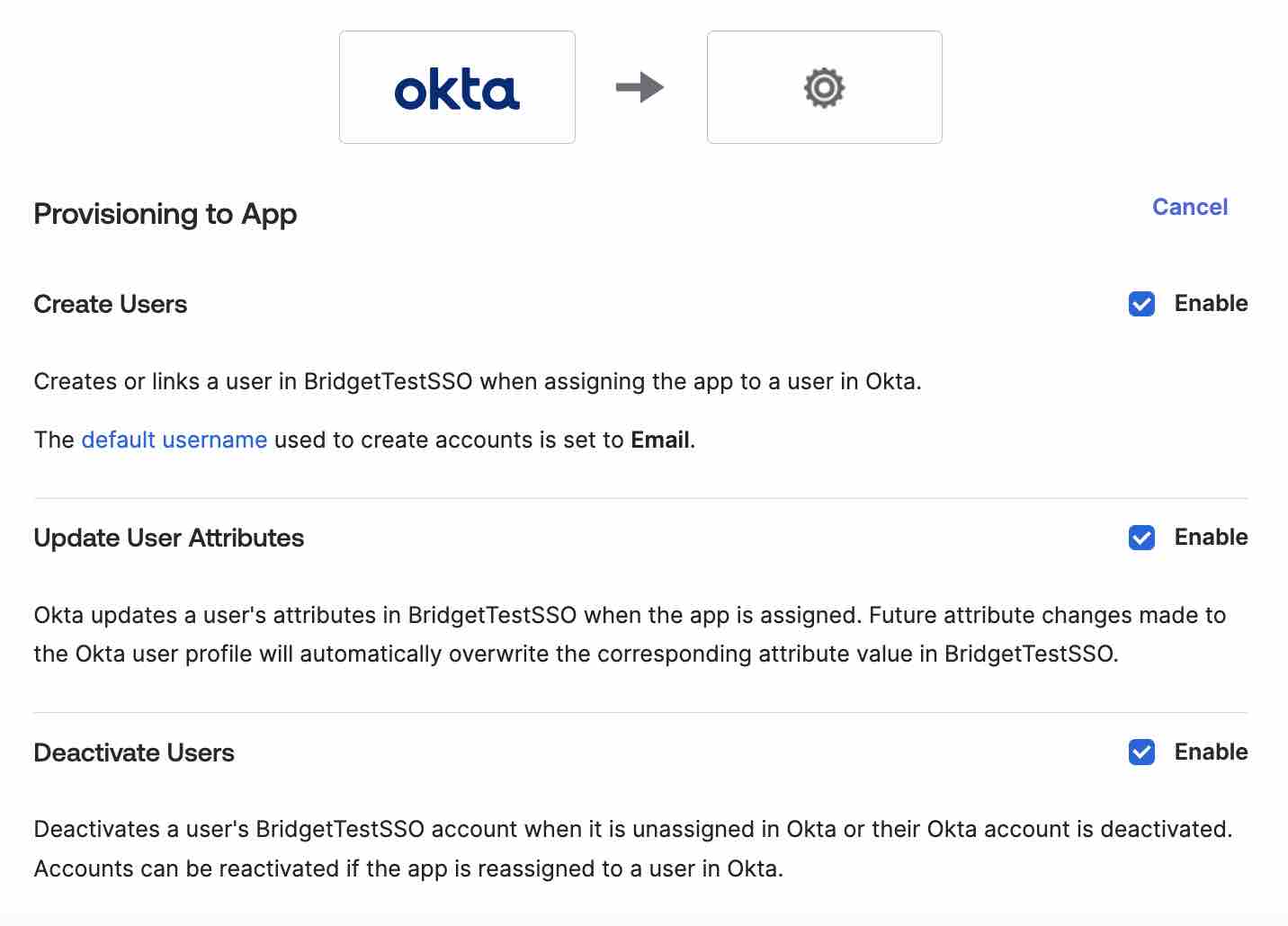Click the gray arrow between the two cards
Screen dimensions: 1288x926
640,87
